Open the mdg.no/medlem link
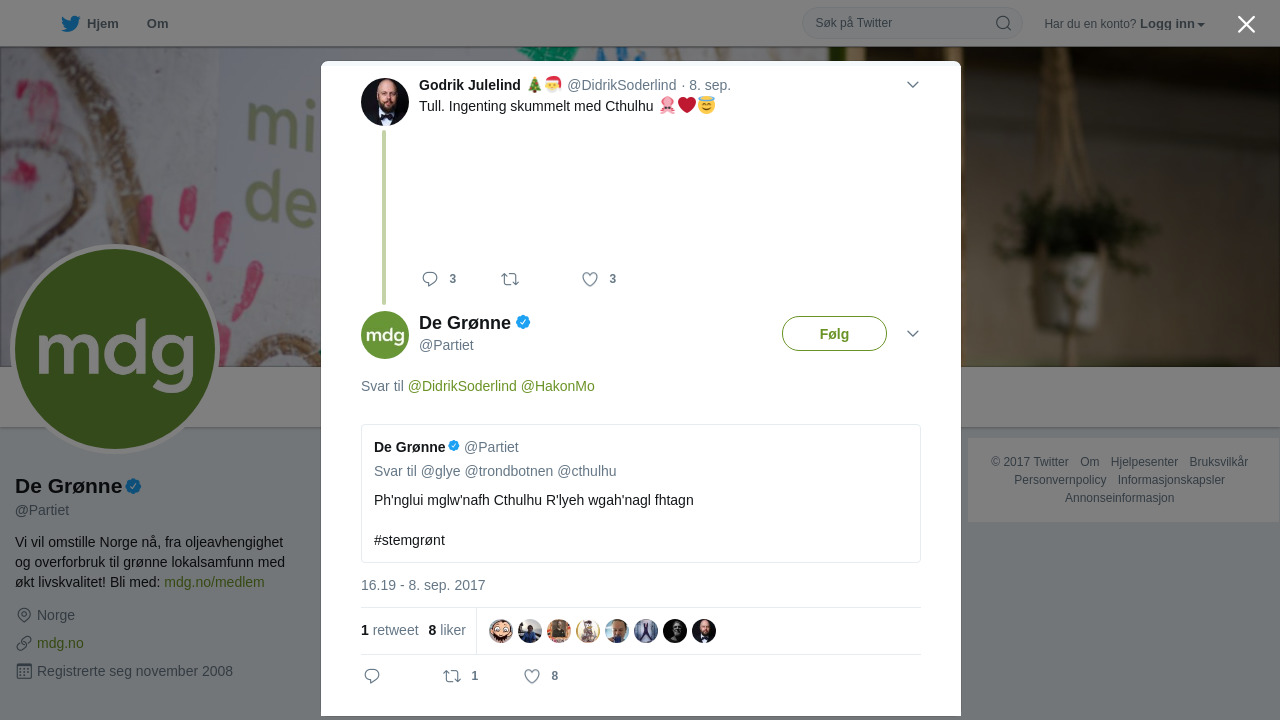The width and height of the screenshot is (1280, 720). 214,582
